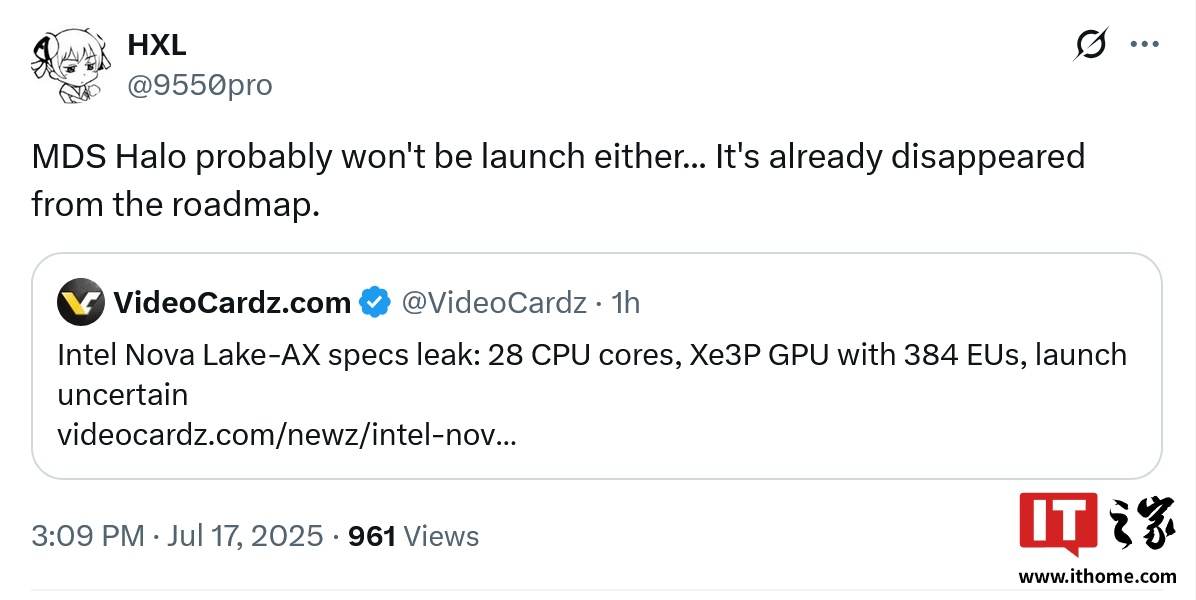The height and width of the screenshot is (600, 1196).
Task: Click the quoted post's 1h timestamp
Action: pyautogui.click(x=625, y=302)
